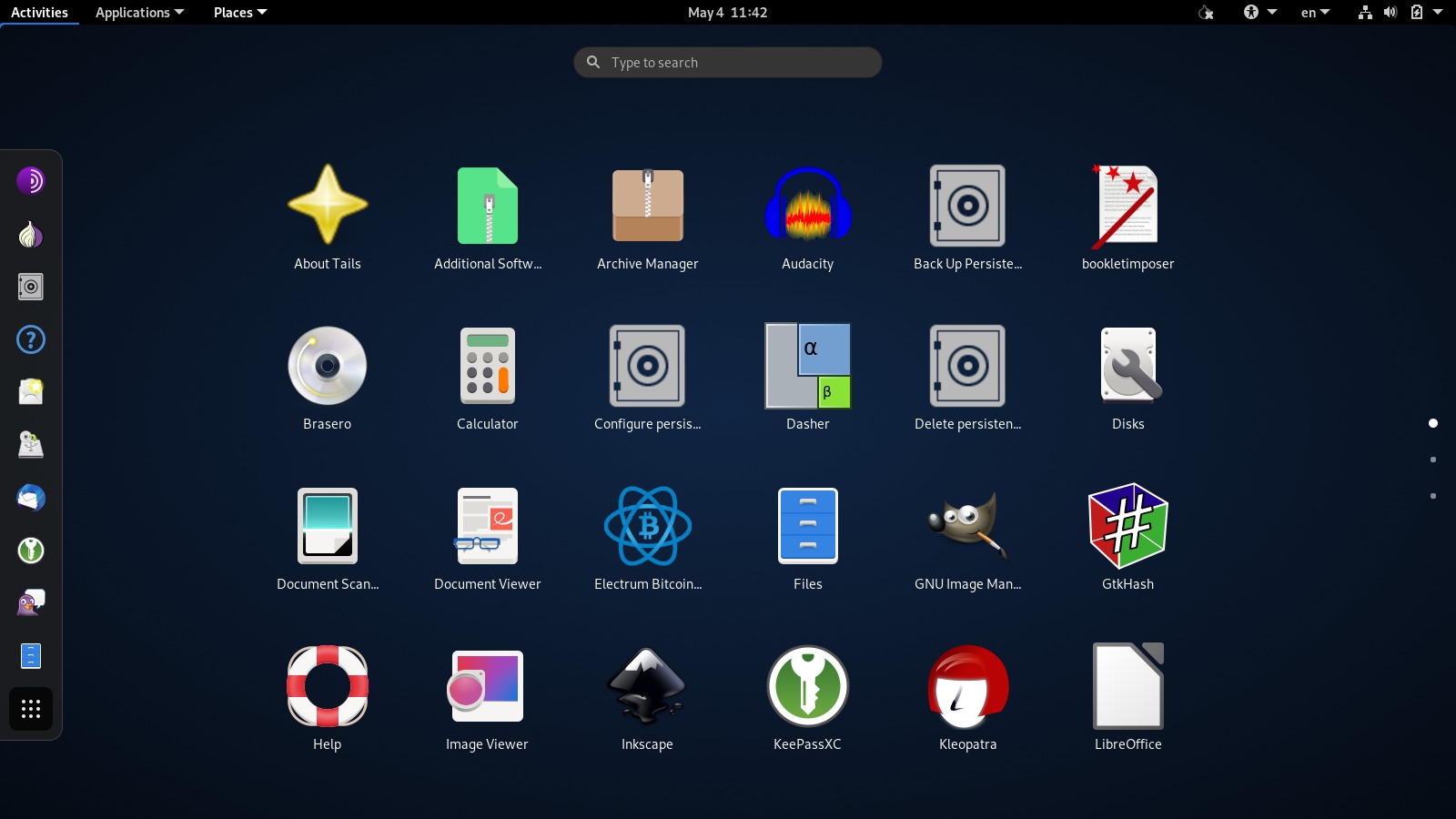Open Document Scanner
Image resolution: width=1456 pixels, height=819 pixels.
[328, 539]
